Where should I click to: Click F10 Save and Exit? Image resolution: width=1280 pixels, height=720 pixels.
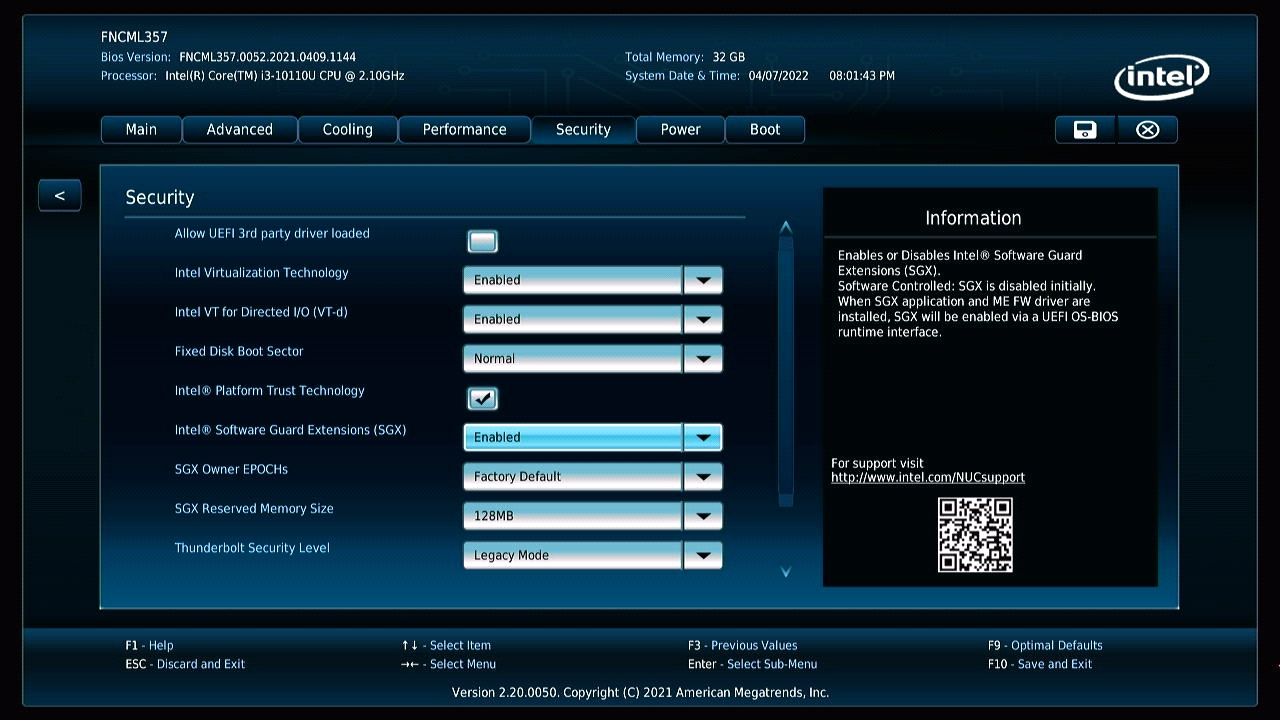(1040, 664)
